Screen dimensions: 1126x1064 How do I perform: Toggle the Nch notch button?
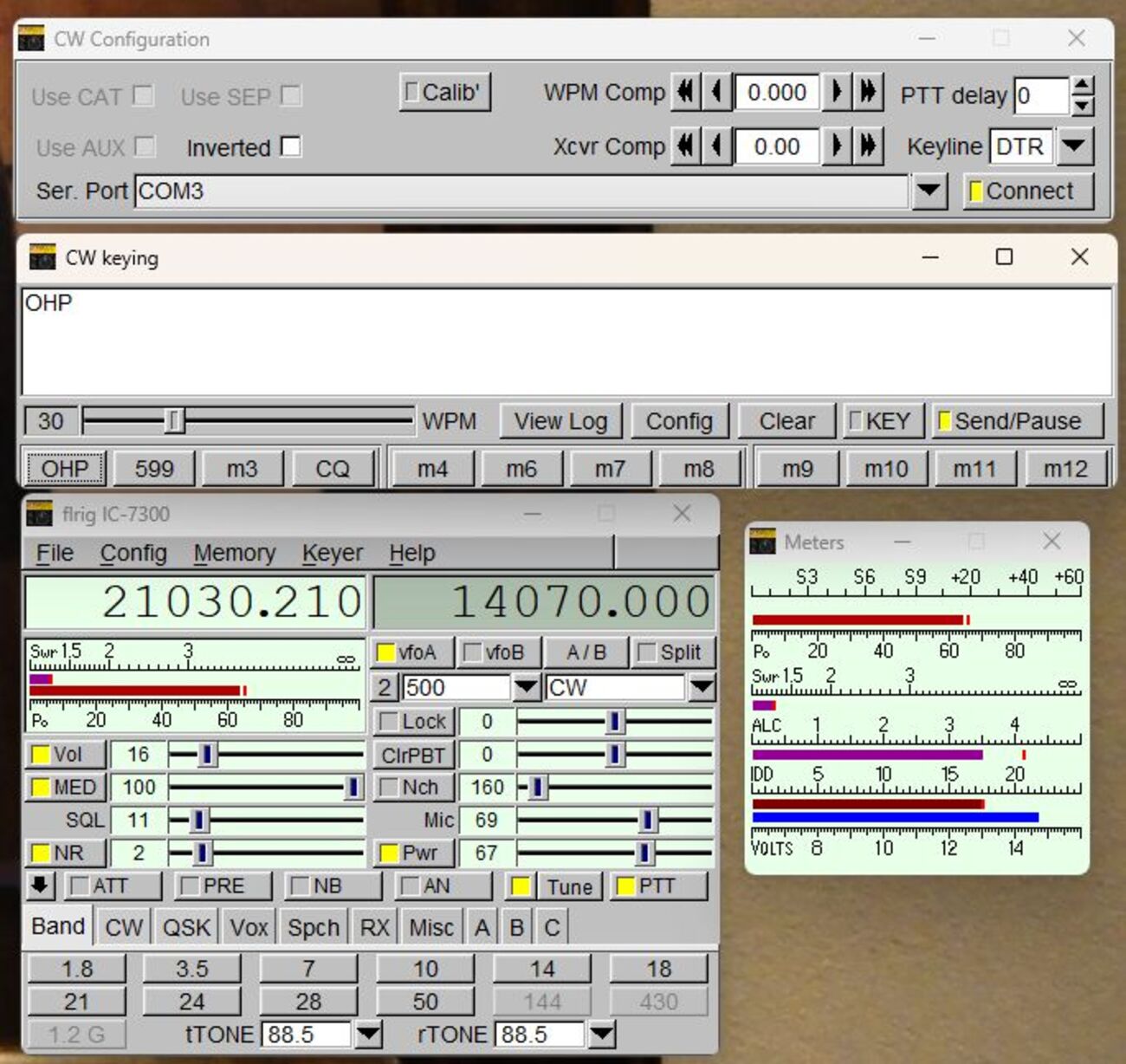click(413, 787)
